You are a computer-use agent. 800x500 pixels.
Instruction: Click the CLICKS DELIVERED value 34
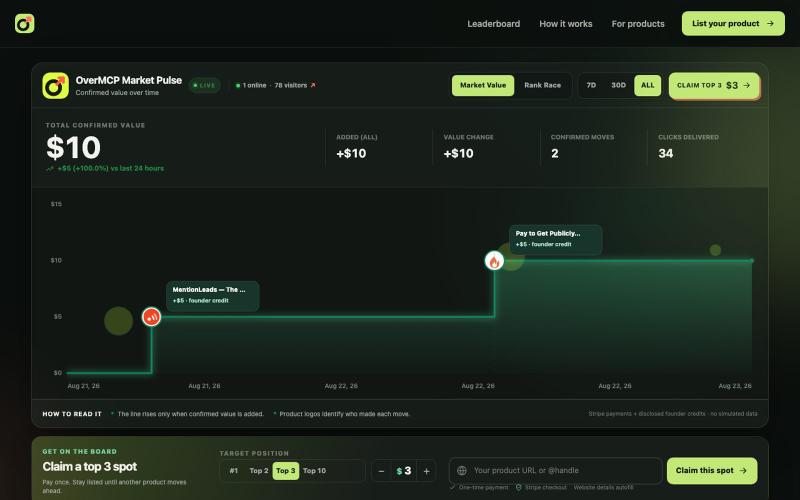coord(665,154)
